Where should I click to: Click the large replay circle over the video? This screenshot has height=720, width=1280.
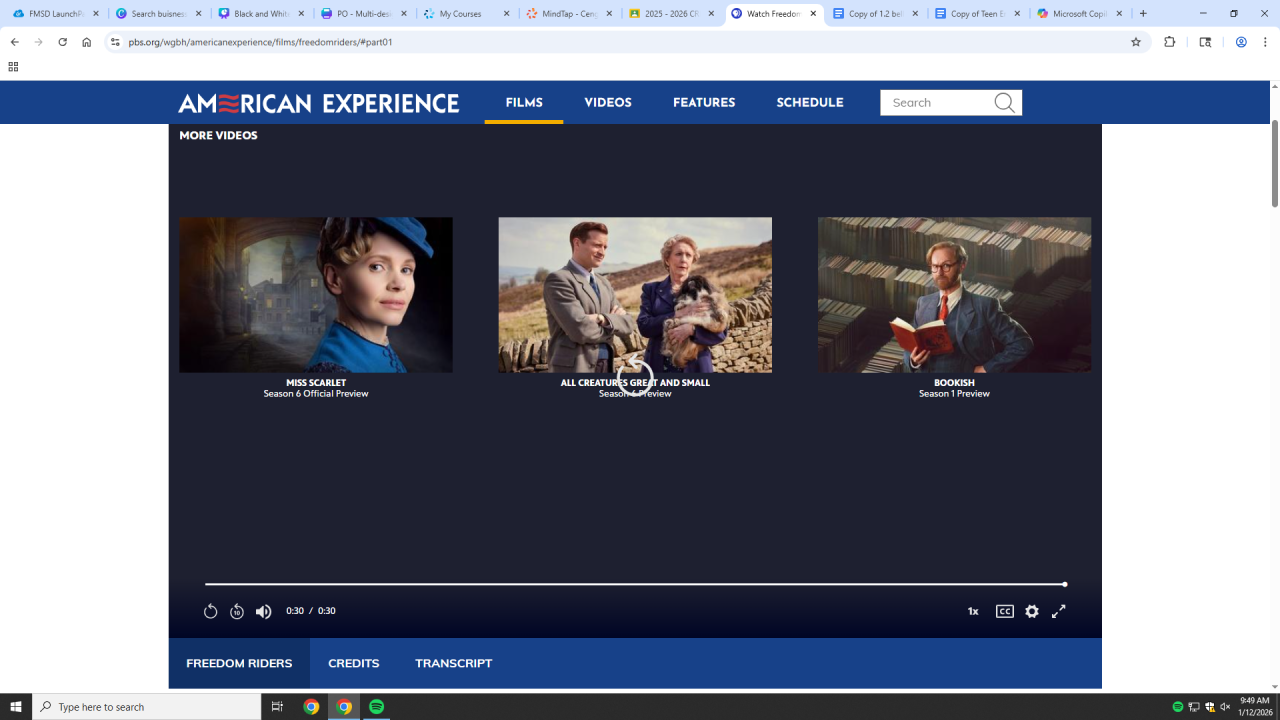click(x=635, y=378)
